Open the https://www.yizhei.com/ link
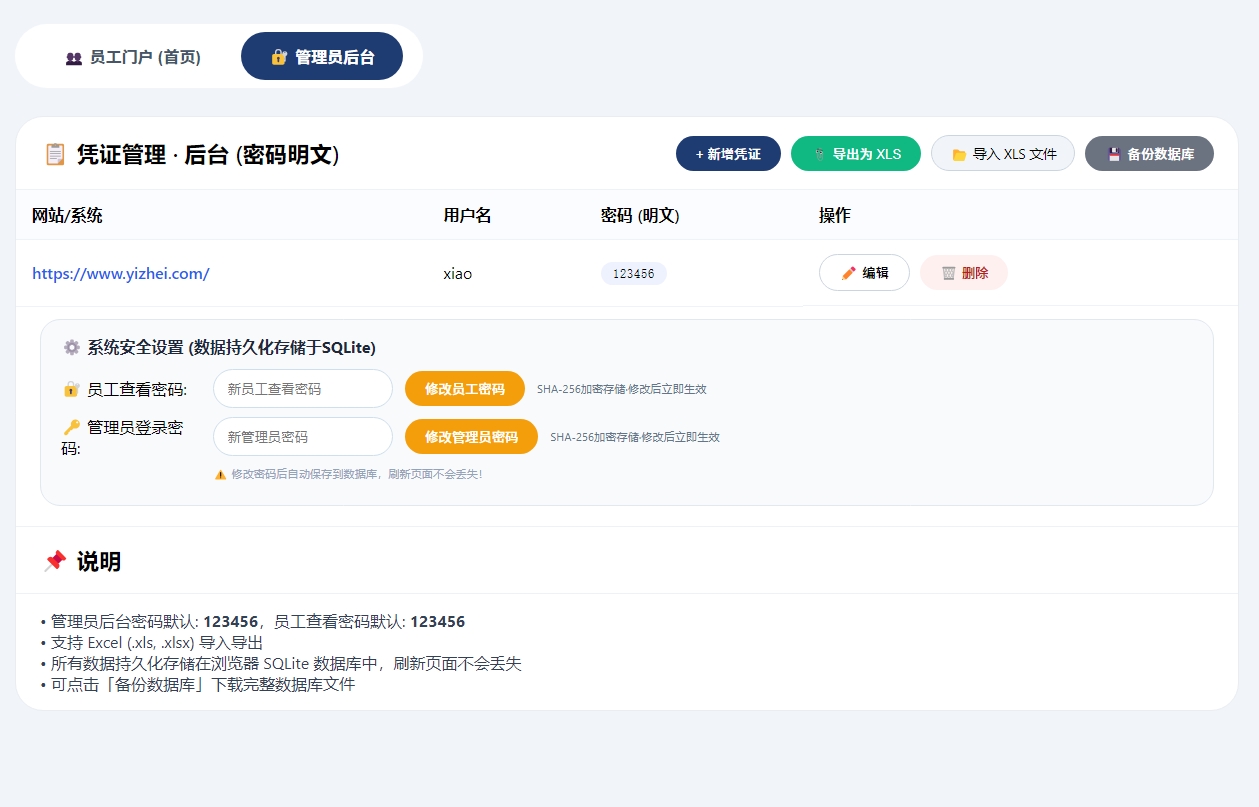Viewport: 1259px width, 807px height. 121,273
